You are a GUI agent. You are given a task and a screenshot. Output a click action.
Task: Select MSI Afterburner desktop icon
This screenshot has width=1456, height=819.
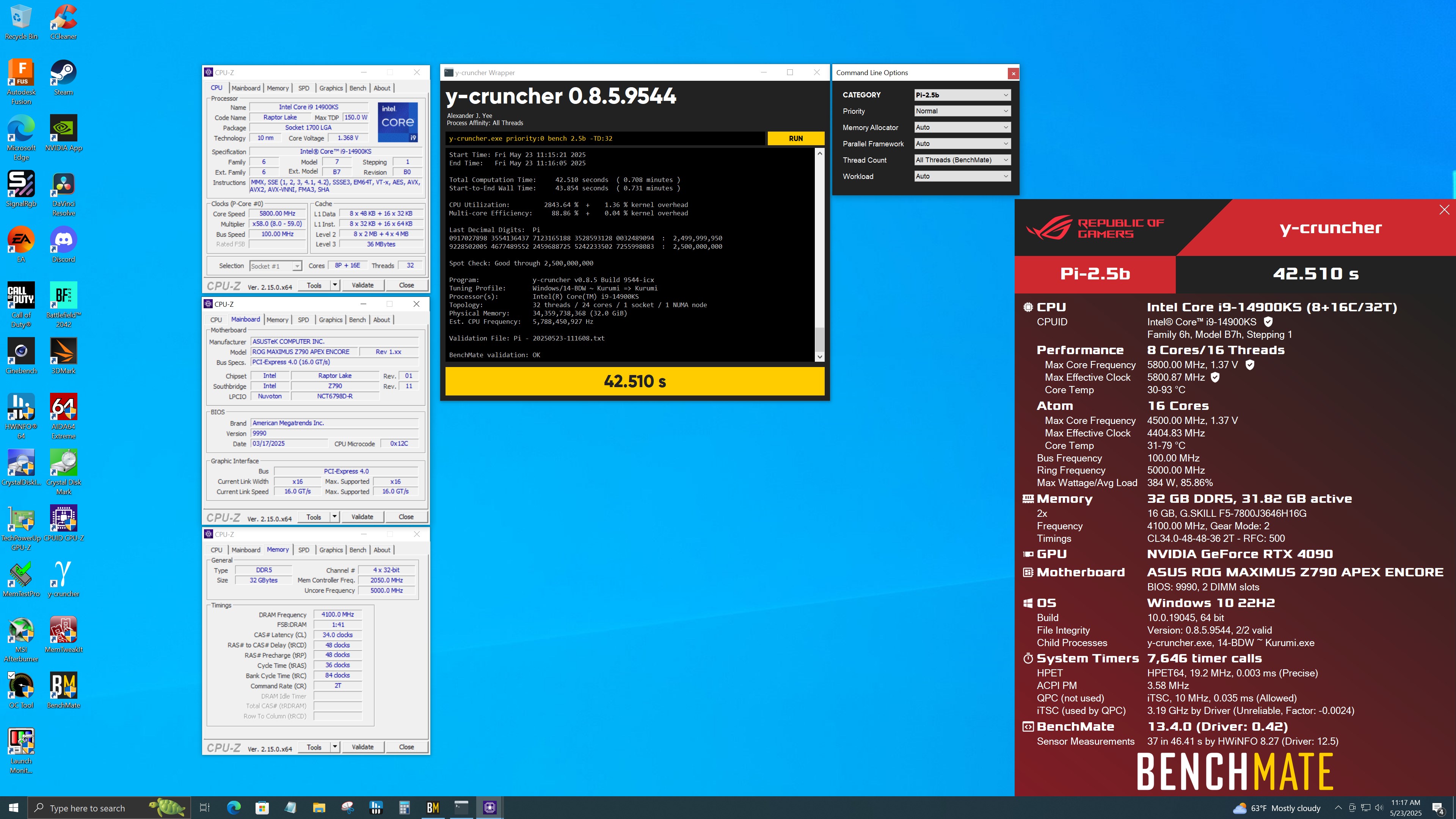pos(21,639)
